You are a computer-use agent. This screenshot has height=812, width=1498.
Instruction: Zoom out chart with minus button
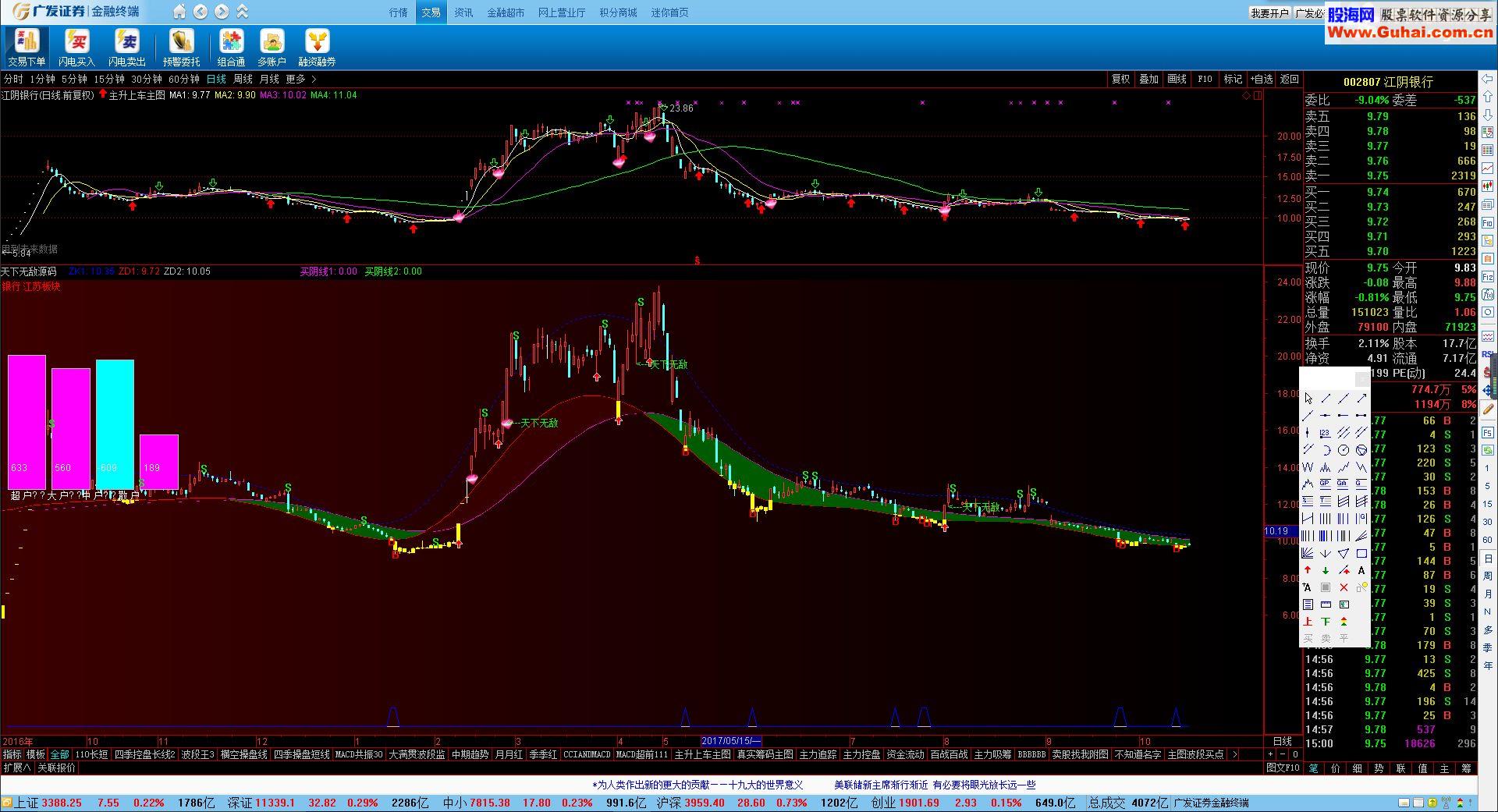[x=1283, y=754]
